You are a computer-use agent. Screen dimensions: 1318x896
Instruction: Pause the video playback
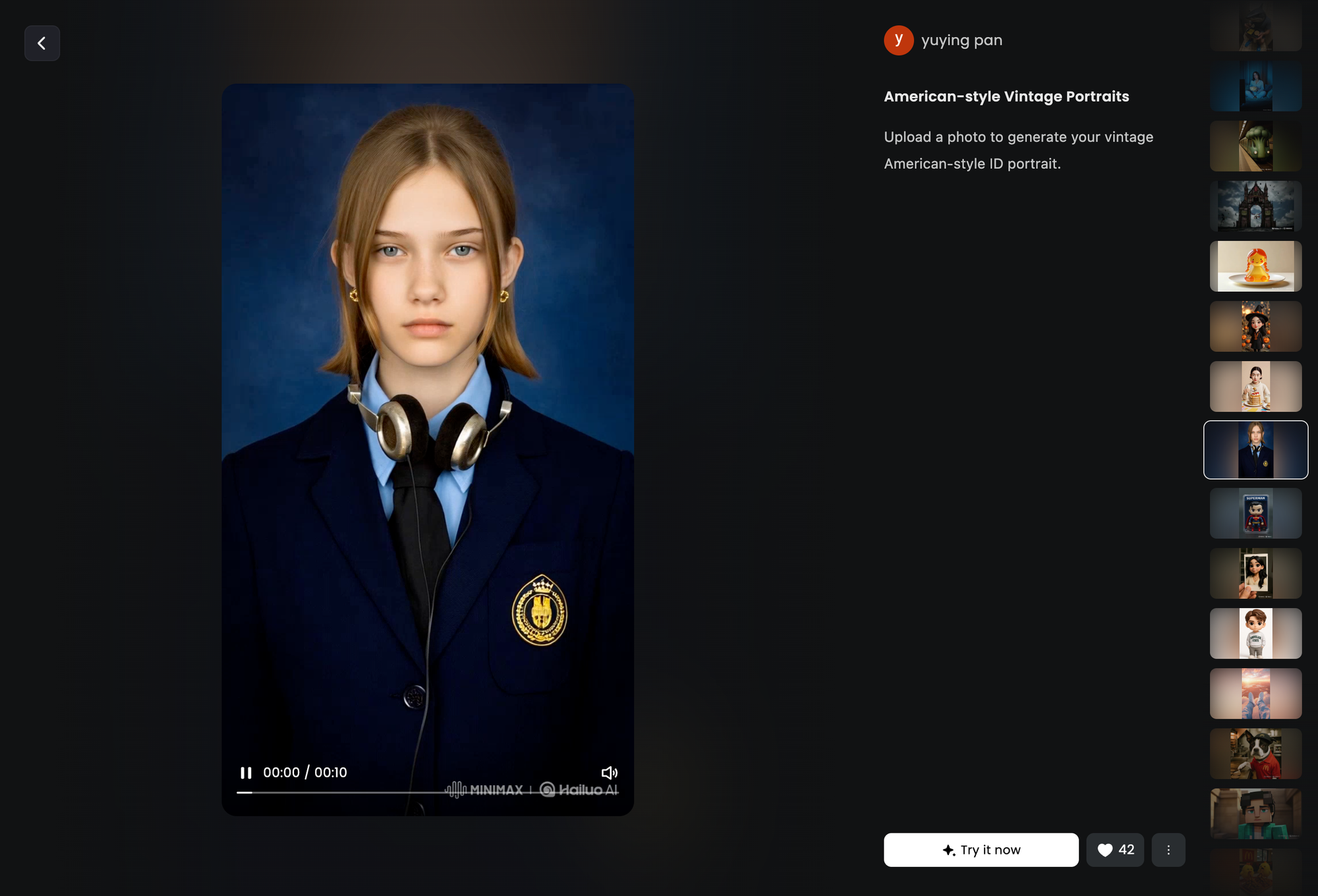pos(246,773)
